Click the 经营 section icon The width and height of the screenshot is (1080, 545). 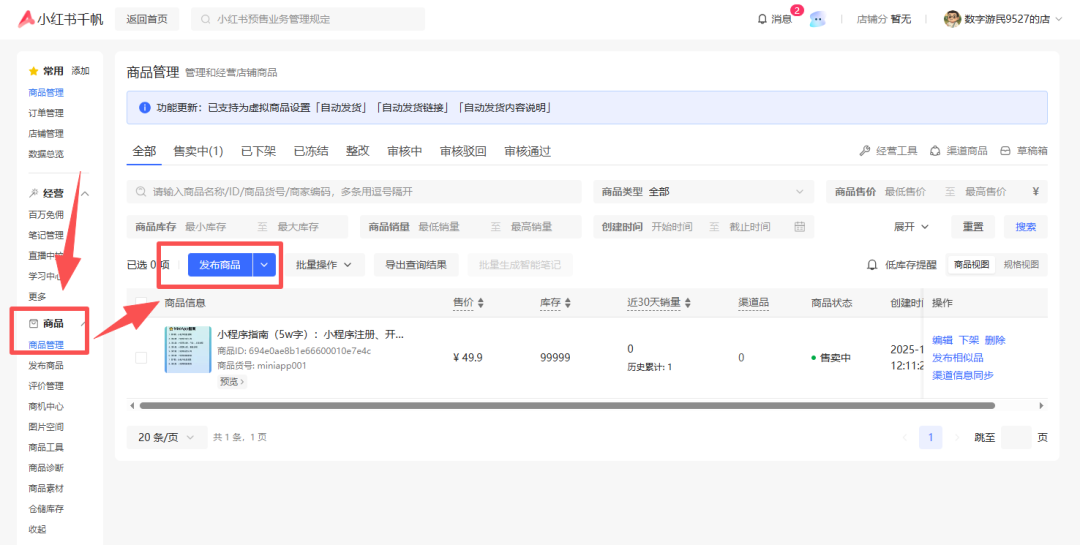(x=33, y=194)
